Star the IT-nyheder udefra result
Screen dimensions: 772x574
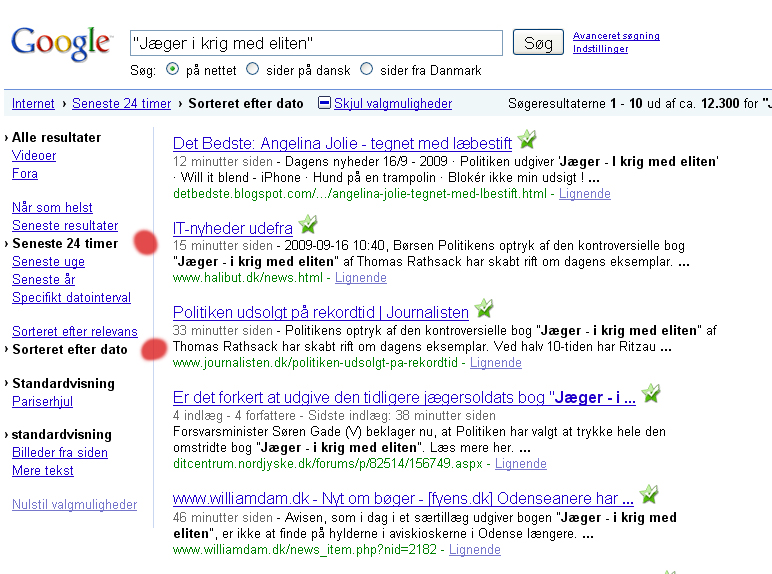[308, 224]
